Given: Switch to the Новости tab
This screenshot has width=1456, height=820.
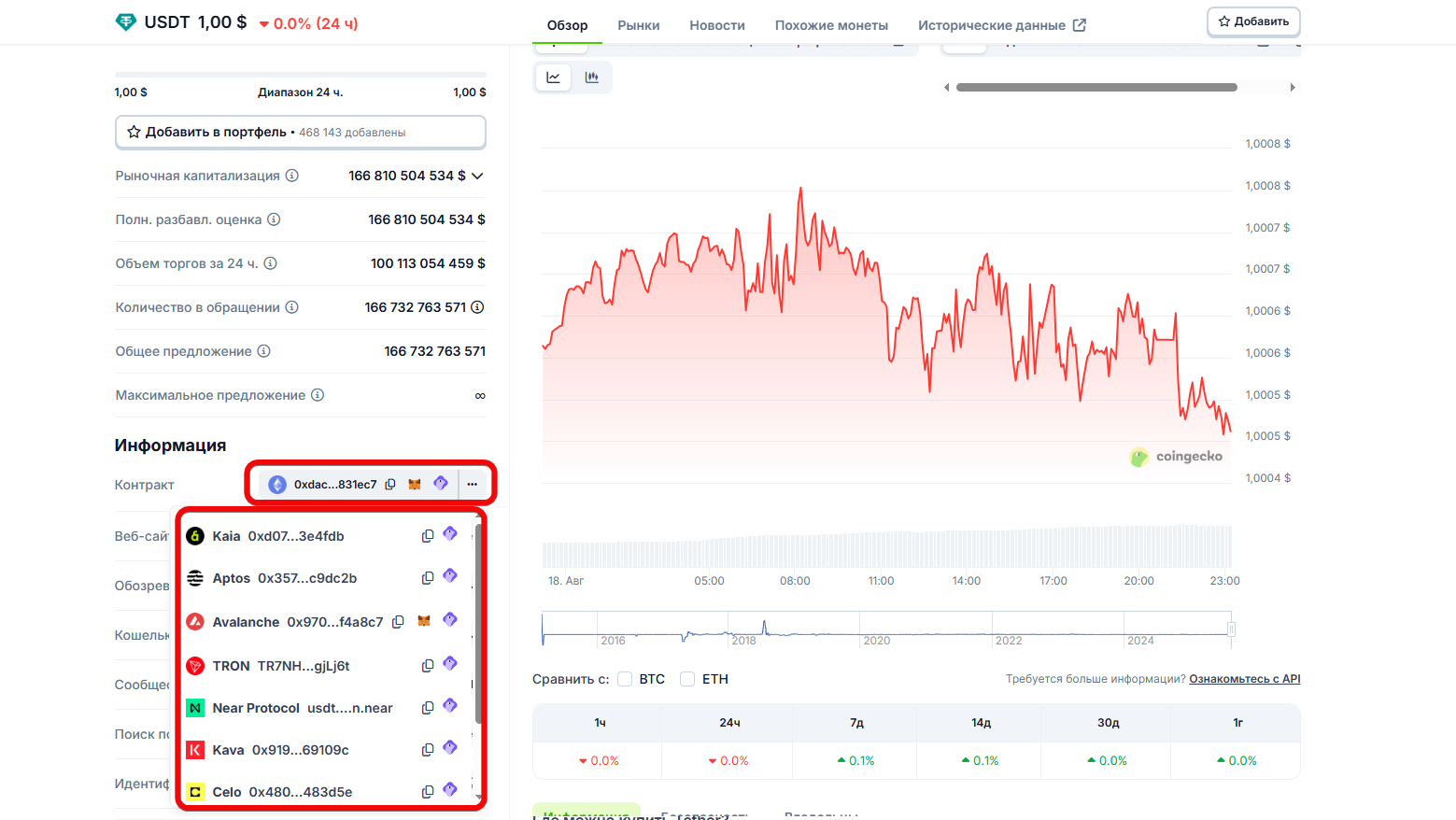Looking at the screenshot, I should pyautogui.click(x=717, y=25).
